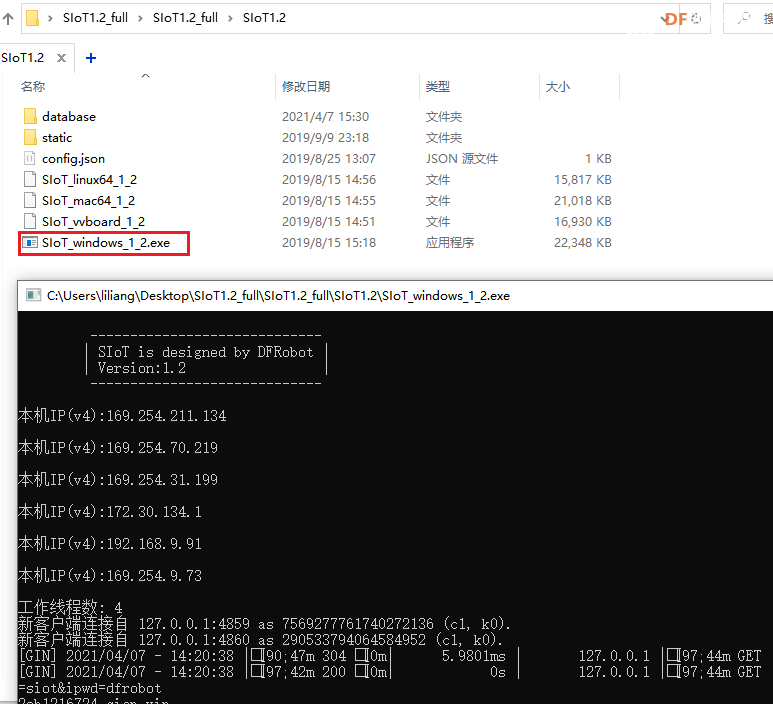
Task: Click the console window title bar icon
Action: (33, 296)
